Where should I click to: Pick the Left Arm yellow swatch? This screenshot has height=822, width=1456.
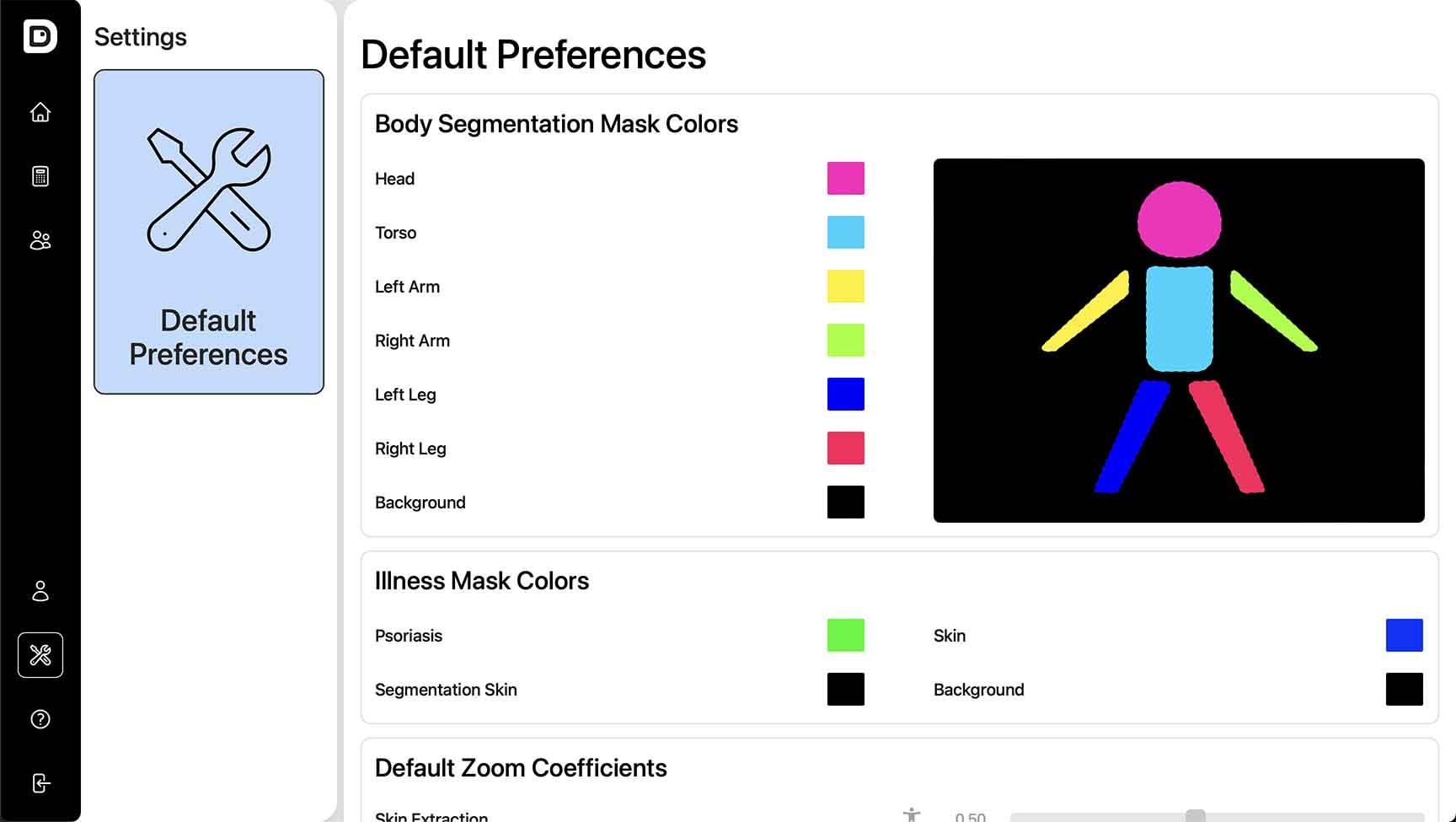(846, 287)
